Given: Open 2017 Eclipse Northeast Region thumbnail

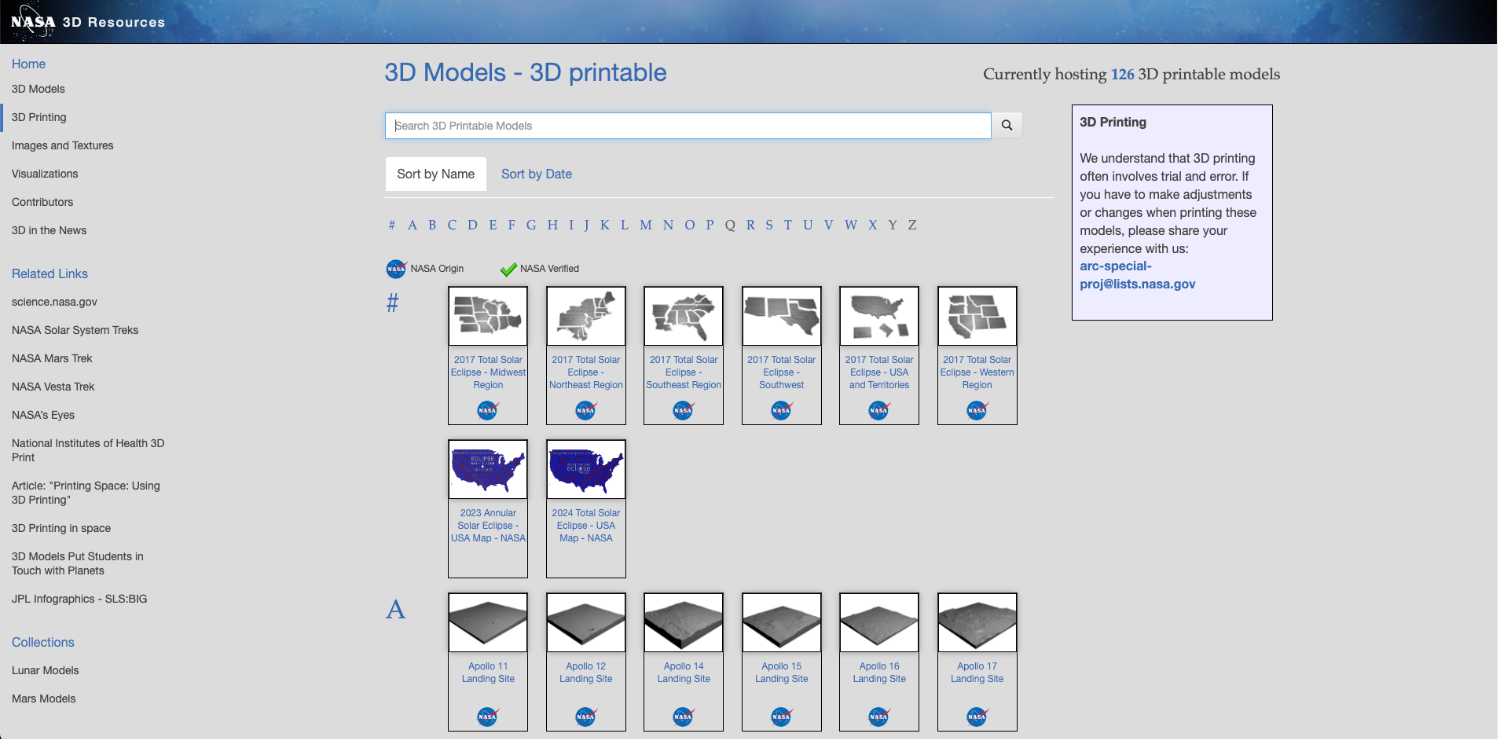Looking at the screenshot, I should pyautogui.click(x=586, y=316).
